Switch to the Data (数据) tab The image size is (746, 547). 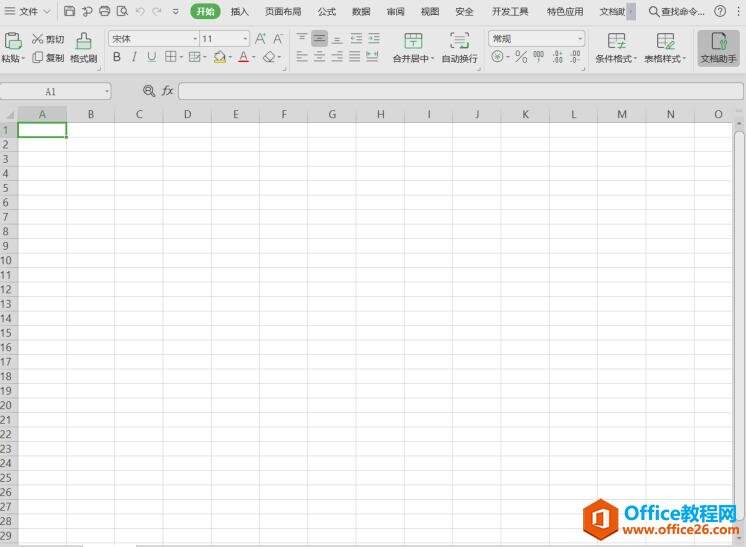[361, 11]
